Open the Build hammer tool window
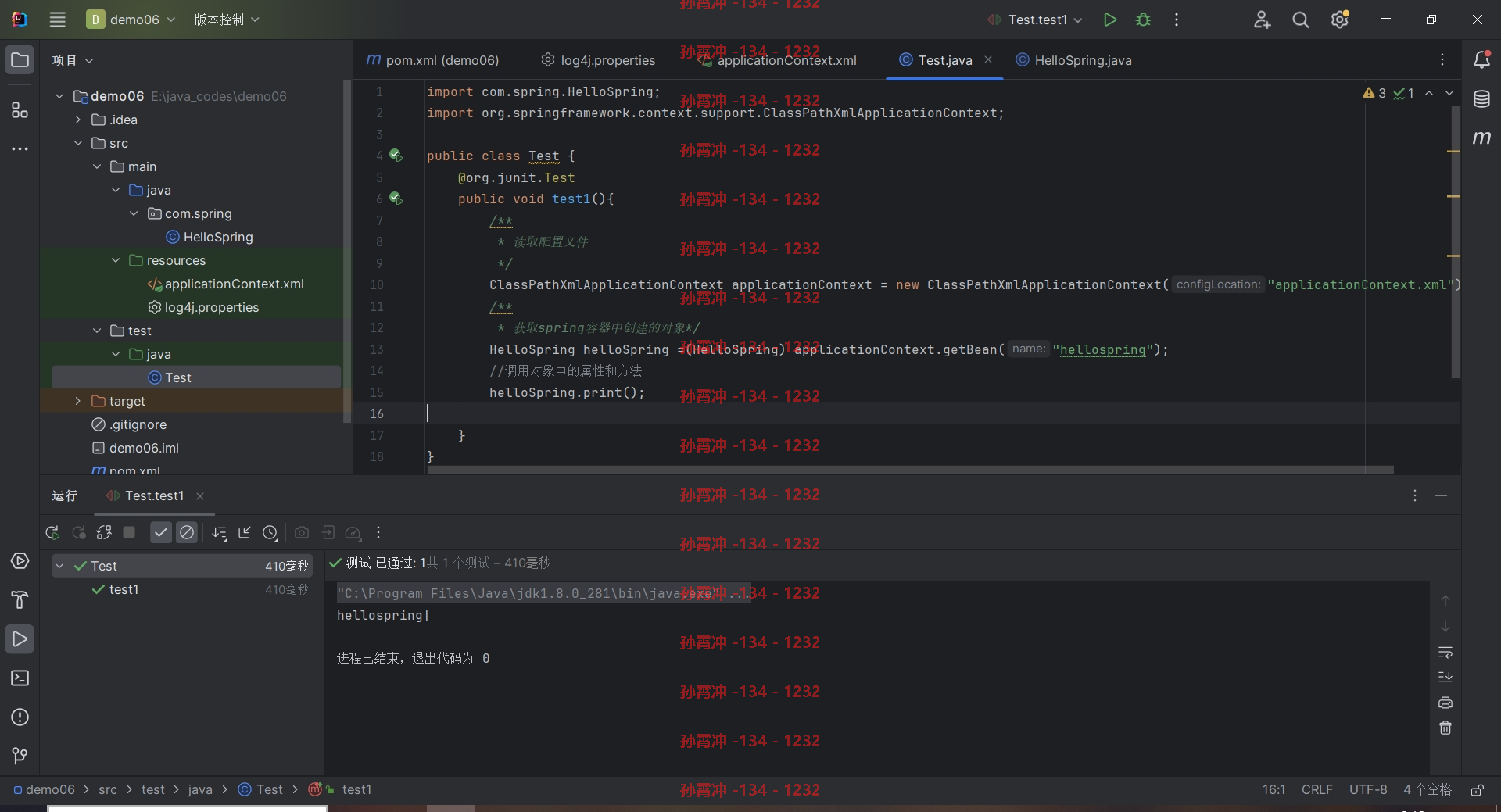The image size is (1501, 812). coord(20,600)
